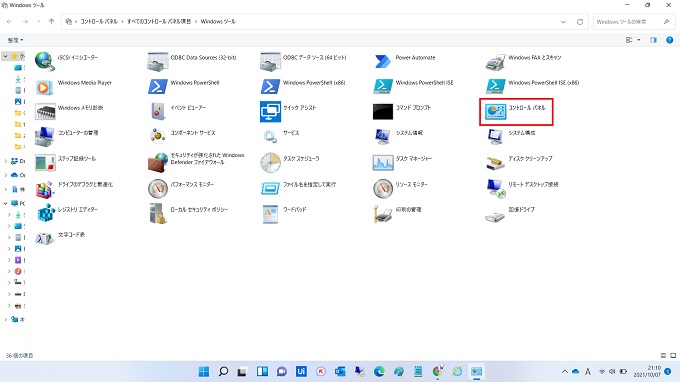Expand the OneDrive cloud node
The height and width of the screenshot is (382, 680).
pyautogui.click(x=6, y=175)
